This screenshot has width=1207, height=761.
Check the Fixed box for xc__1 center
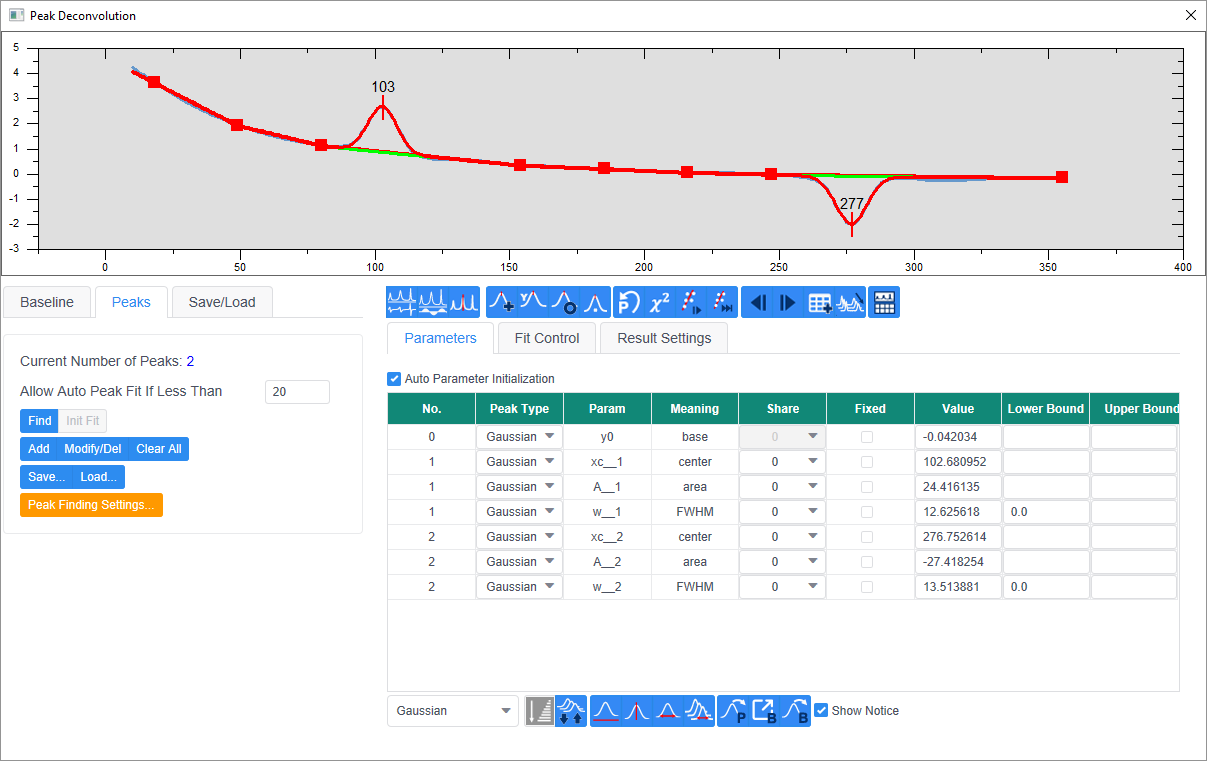pyautogui.click(x=867, y=462)
